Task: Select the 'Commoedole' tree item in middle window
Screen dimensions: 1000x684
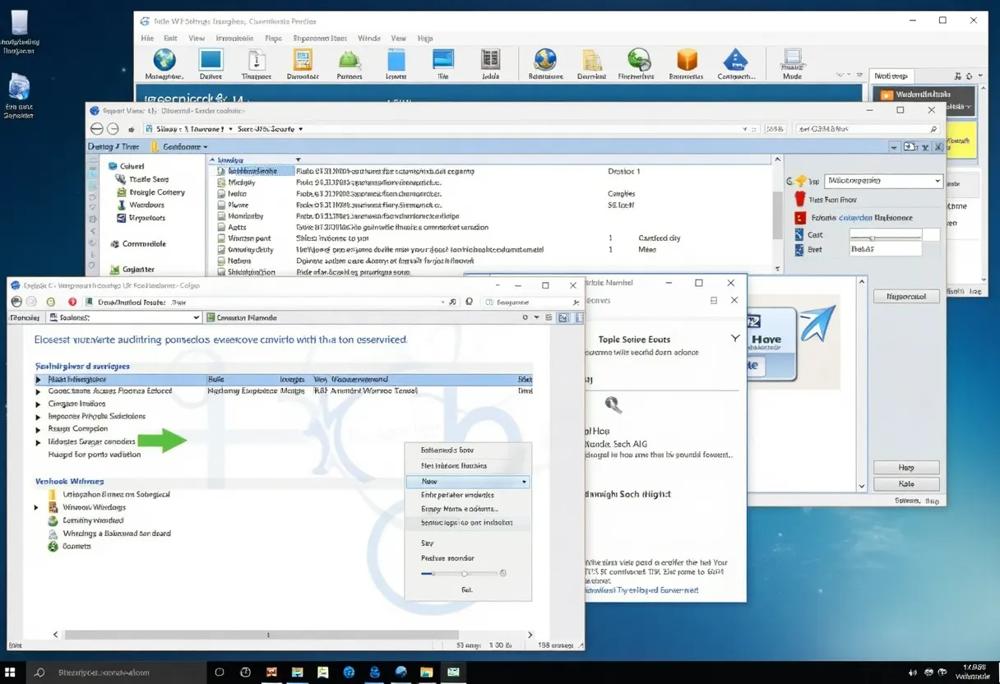Action: [138, 244]
